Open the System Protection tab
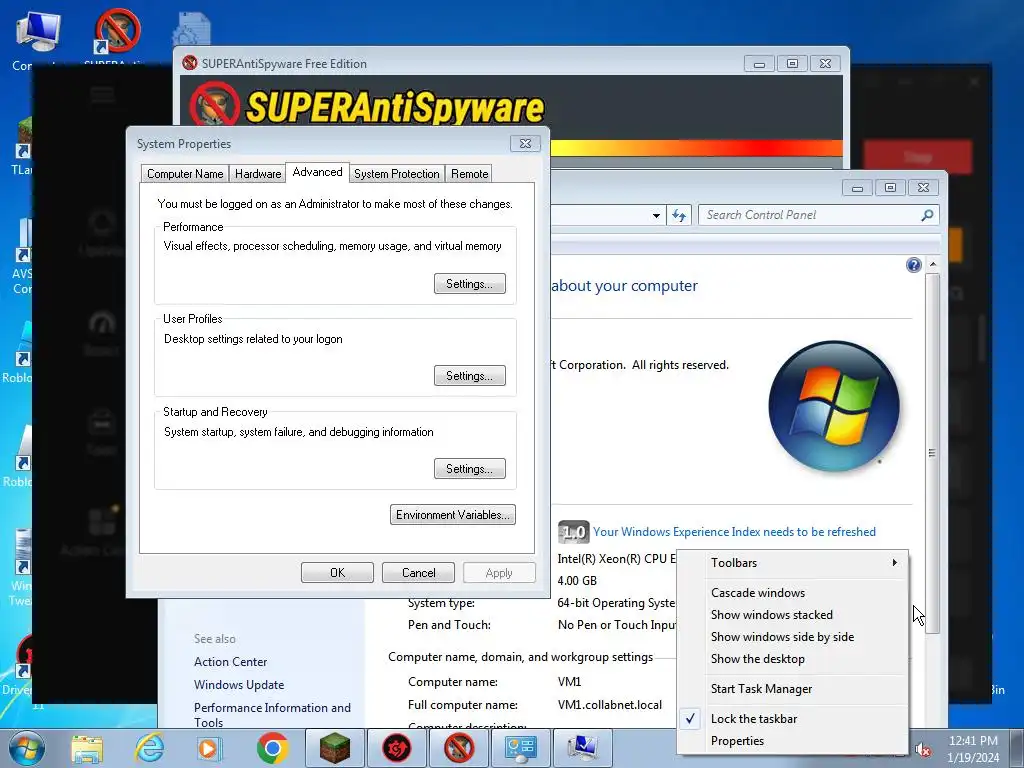The width and height of the screenshot is (1024, 768). tap(396, 174)
